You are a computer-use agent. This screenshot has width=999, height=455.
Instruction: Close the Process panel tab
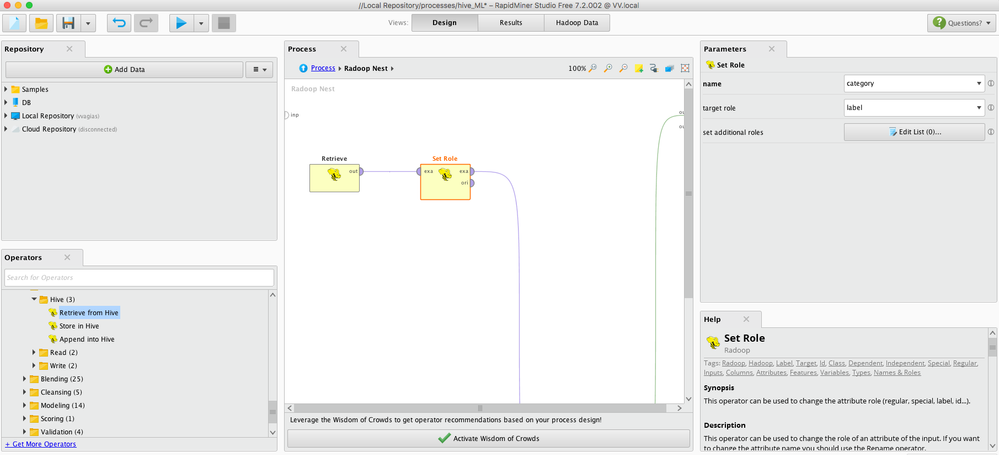point(343,49)
